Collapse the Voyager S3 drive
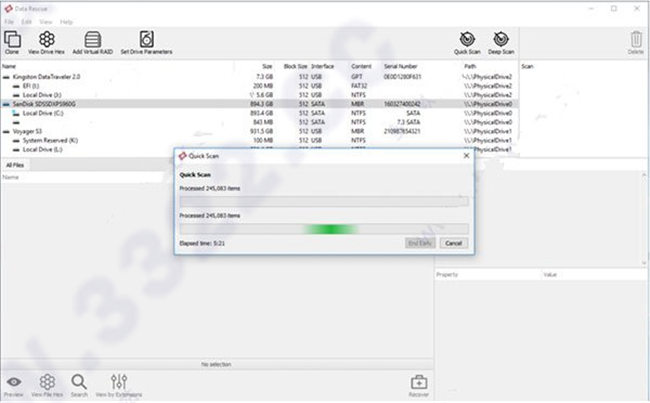The height and width of the screenshot is (403, 650). pos(6,132)
